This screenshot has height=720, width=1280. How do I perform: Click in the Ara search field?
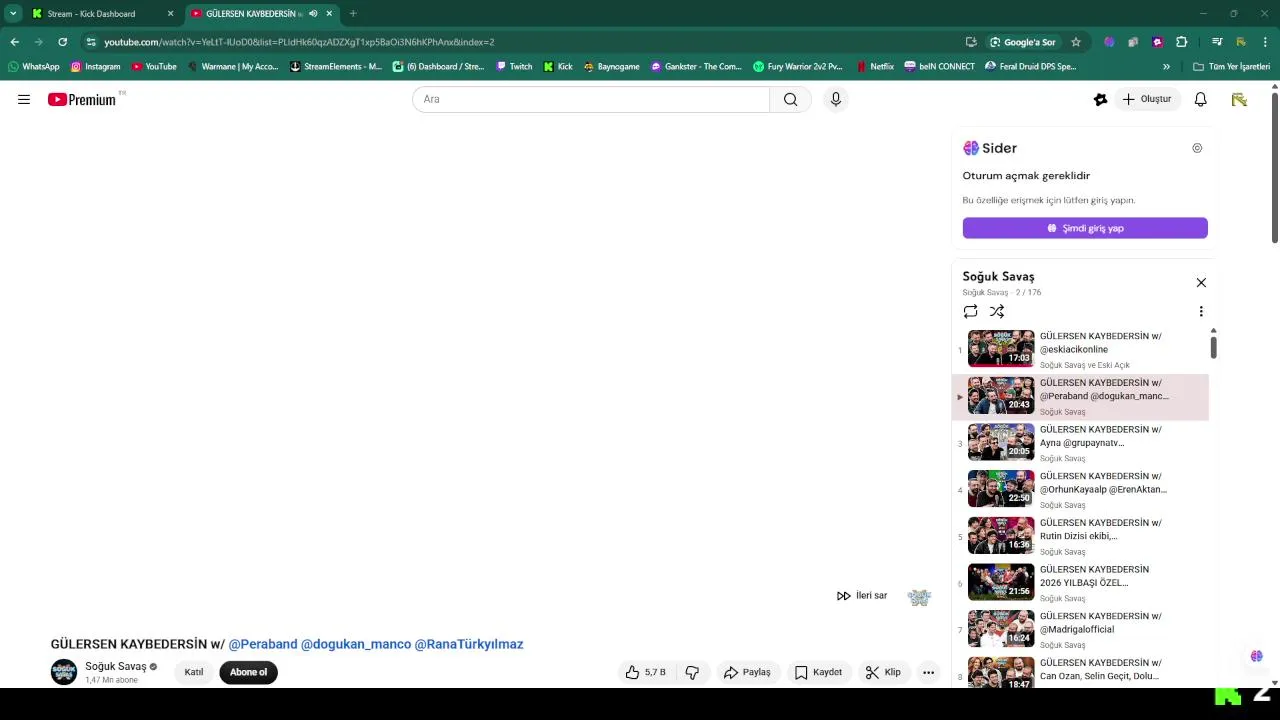(x=591, y=99)
